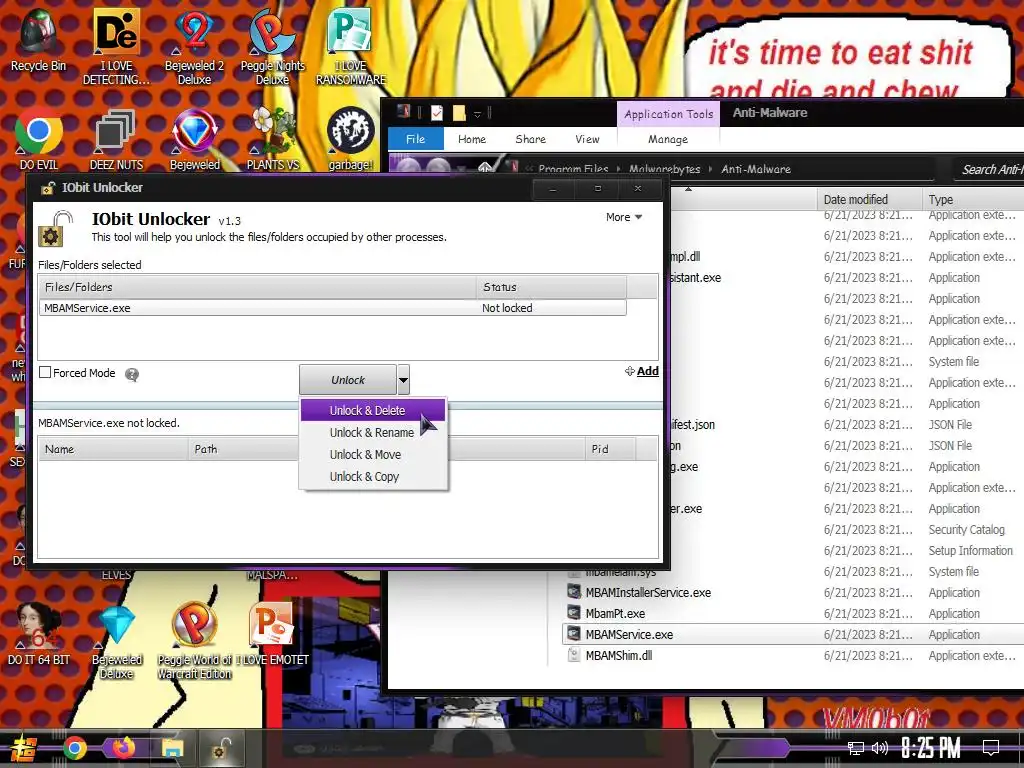The image size is (1024, 768).
Task: Enable the Forced Mode checkbox
Action: (45, 372)
